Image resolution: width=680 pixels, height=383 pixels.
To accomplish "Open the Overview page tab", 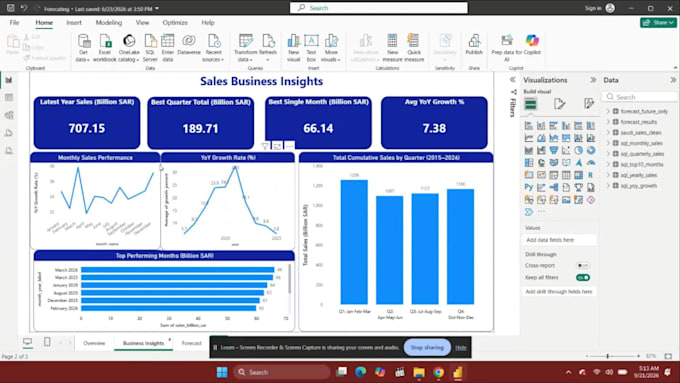I will 94,343.
